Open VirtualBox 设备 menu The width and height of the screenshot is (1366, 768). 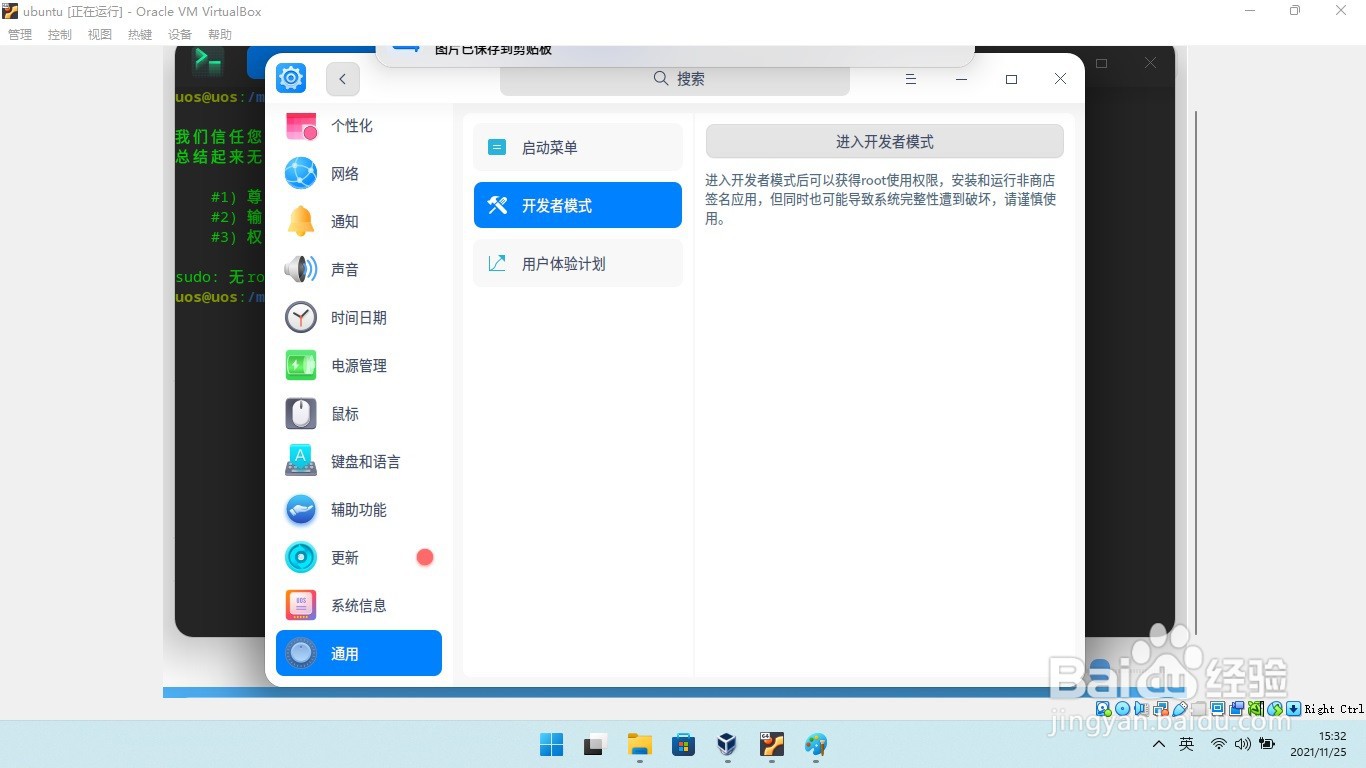pyautogui.click(x=180, y=34)
